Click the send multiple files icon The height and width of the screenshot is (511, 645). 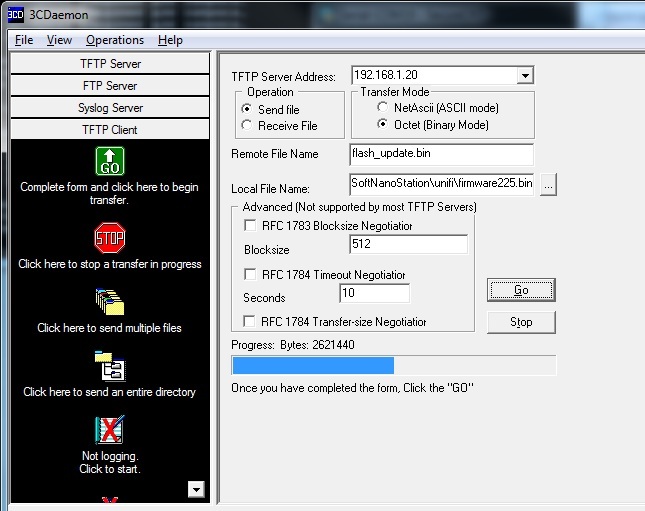pos(109,302)
